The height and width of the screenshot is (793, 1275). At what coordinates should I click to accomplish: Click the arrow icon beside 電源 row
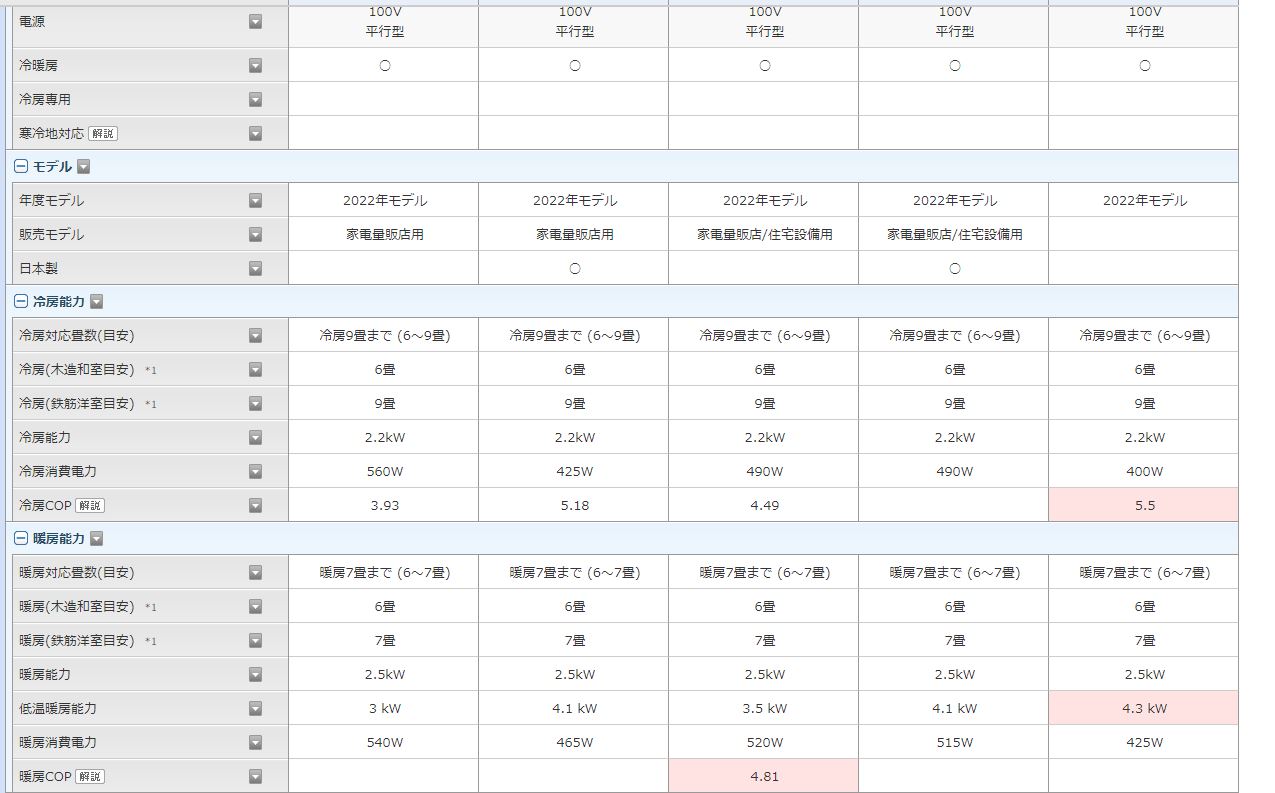[255, 21]
